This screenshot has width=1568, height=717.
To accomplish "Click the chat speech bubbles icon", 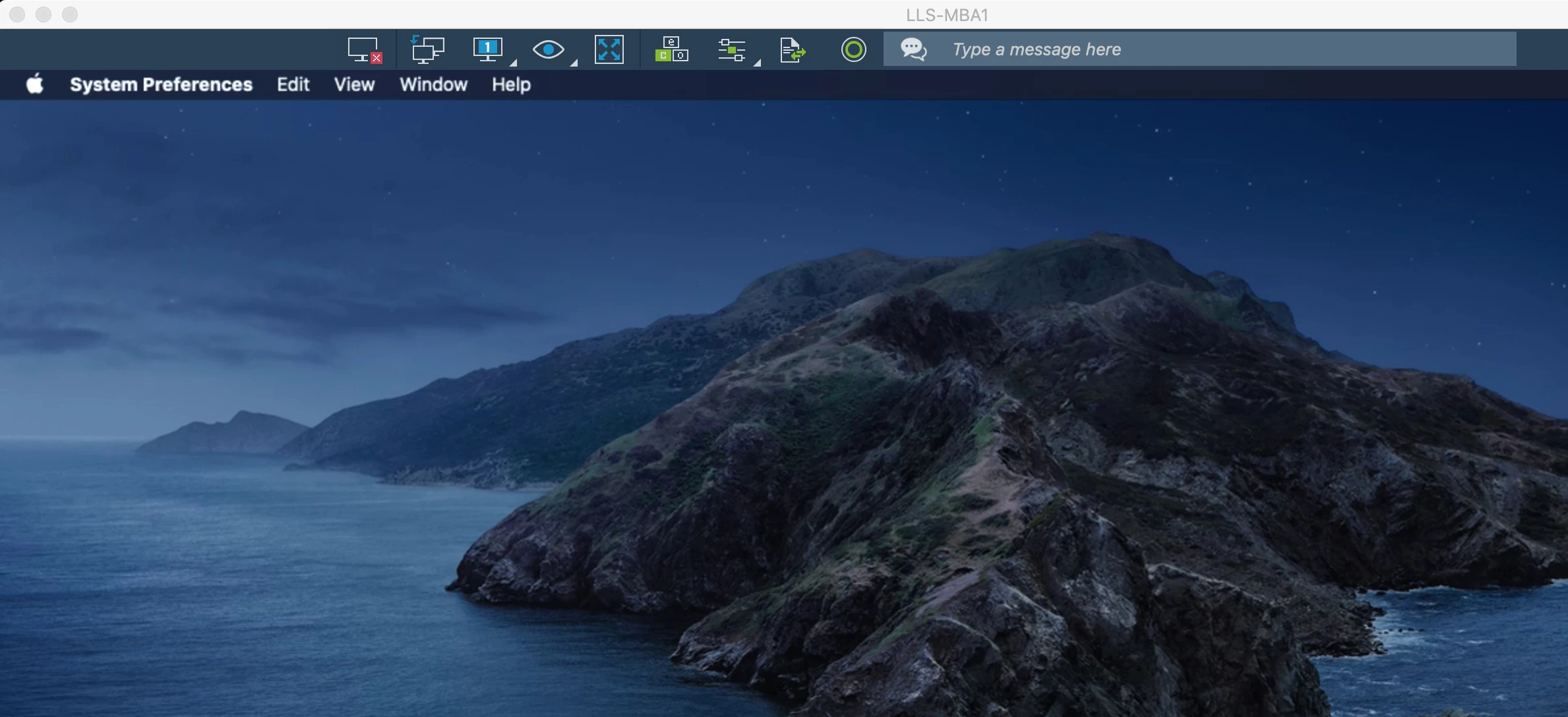I will click(x=914, y=49).
